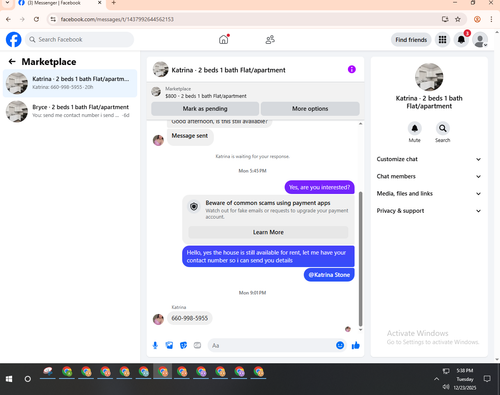
Task: Open the emoji picker in message box
Action: [340, 345]
